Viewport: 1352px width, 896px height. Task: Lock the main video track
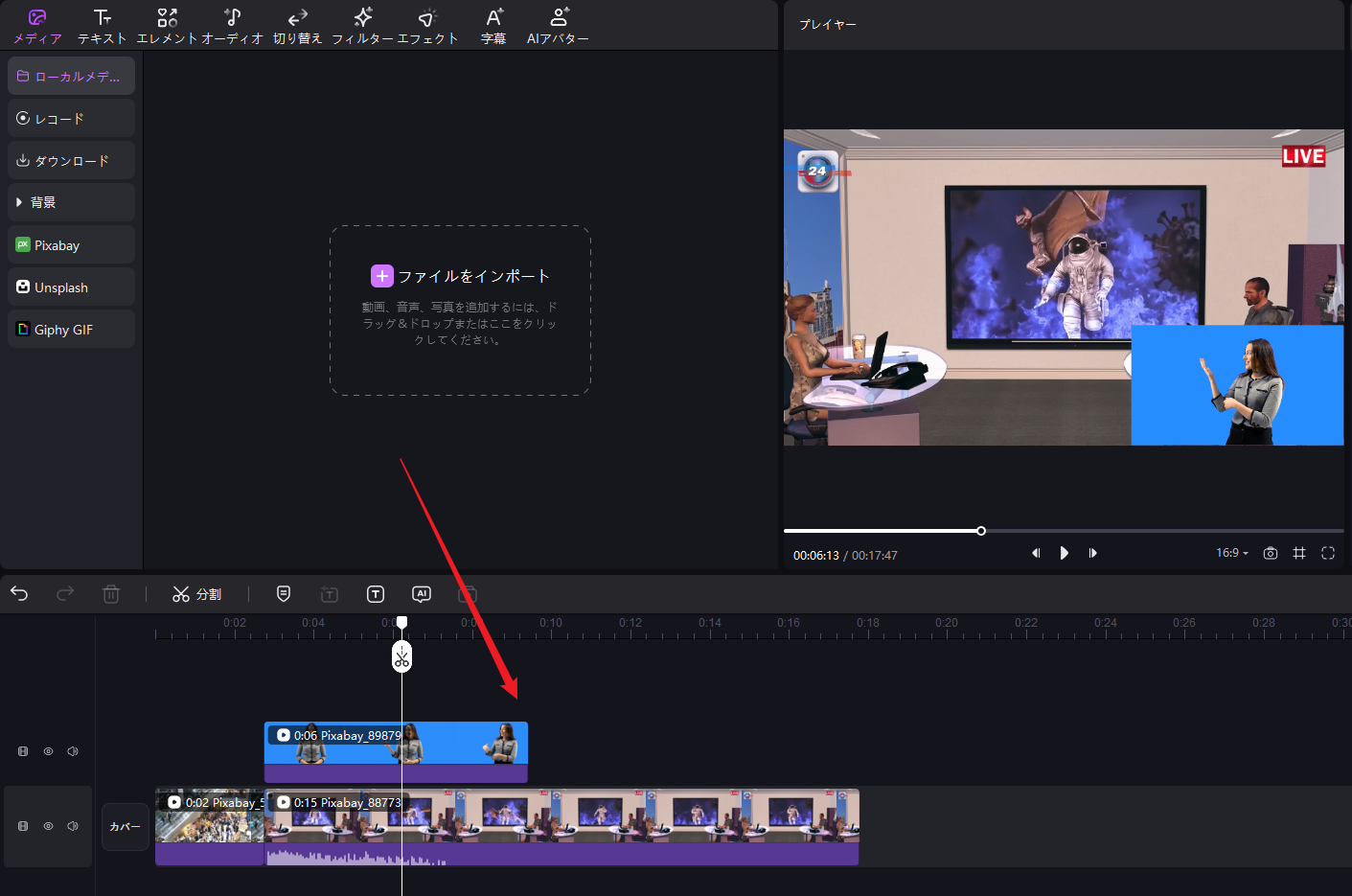[x=23, y=826]
